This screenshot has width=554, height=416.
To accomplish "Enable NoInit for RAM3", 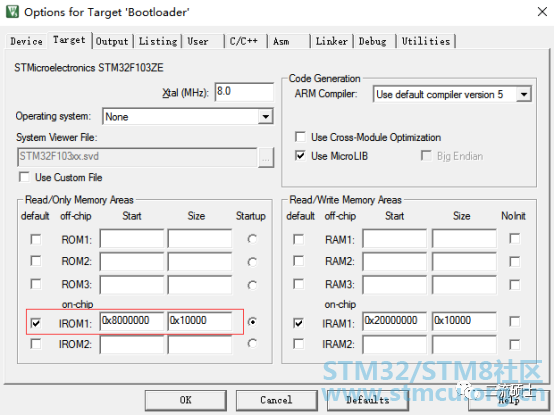I will (x=515, y=285).
